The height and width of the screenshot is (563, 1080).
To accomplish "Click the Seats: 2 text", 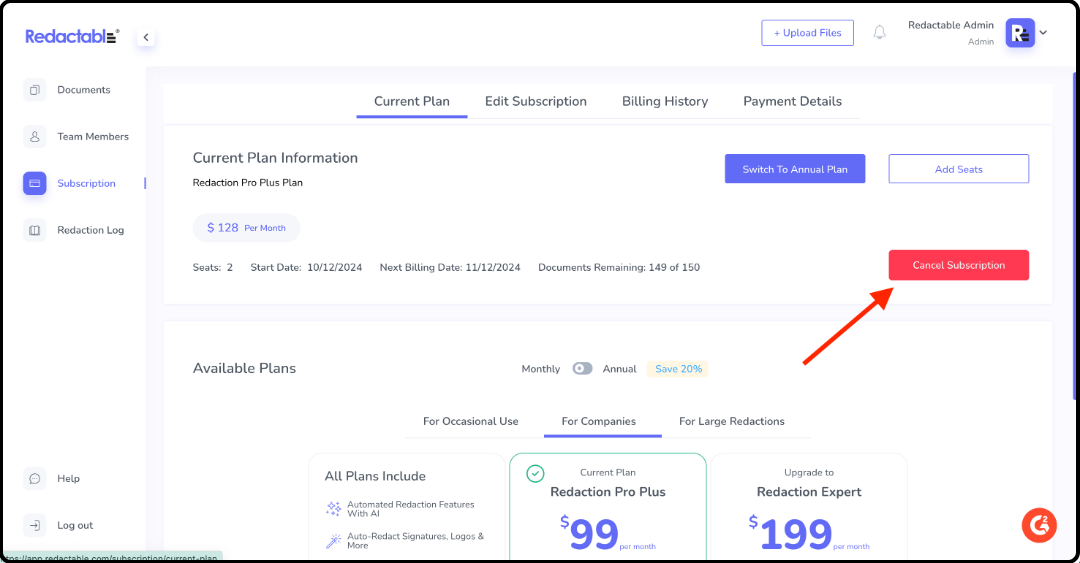I will 213,267.
